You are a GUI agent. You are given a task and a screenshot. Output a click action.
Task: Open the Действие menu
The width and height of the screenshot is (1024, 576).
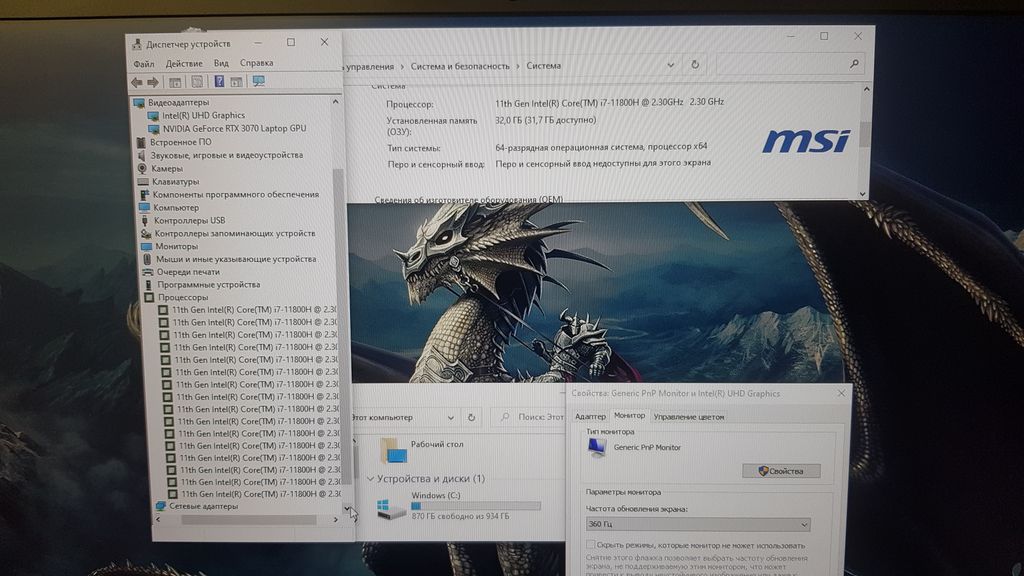pos(184,63)
